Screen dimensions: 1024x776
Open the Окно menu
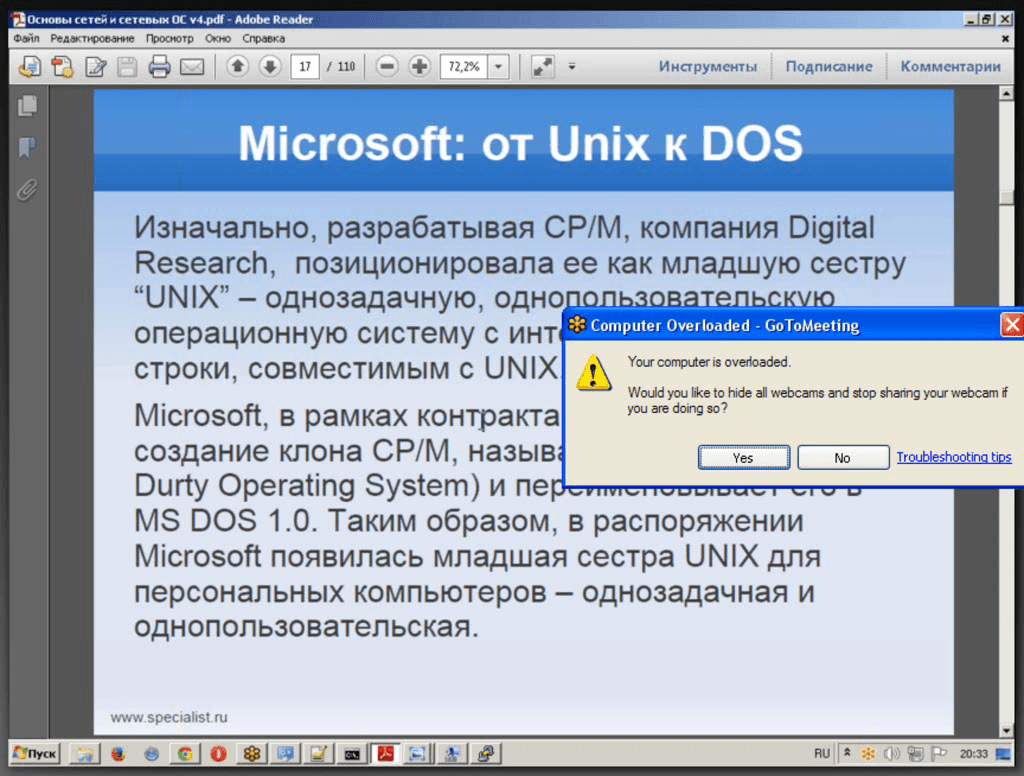pos(218,39)
